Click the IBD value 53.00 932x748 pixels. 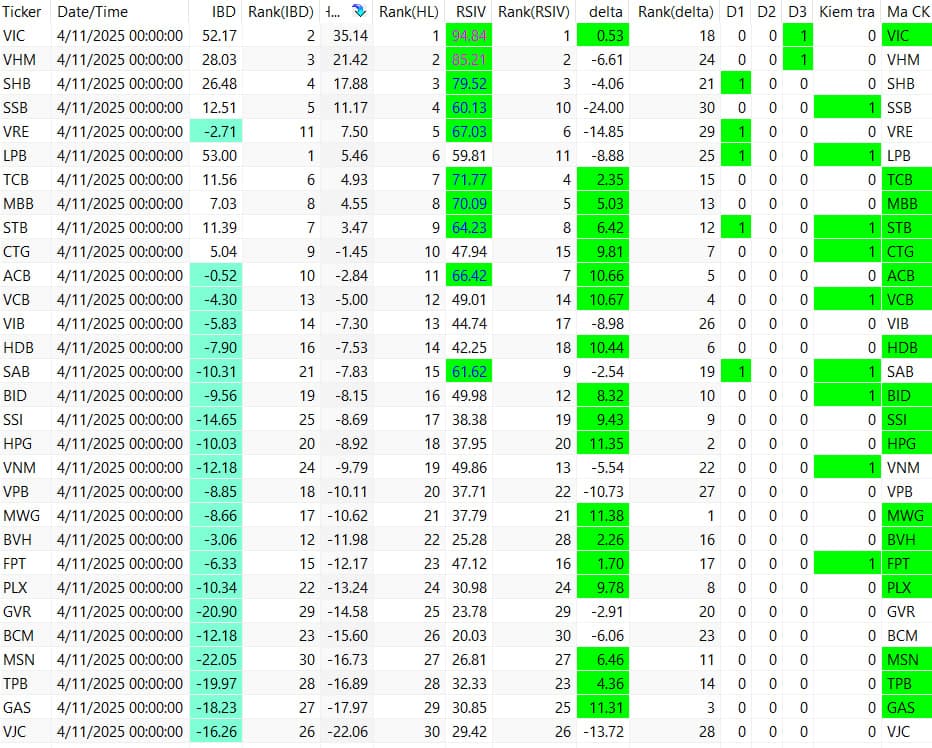point(219,156)
